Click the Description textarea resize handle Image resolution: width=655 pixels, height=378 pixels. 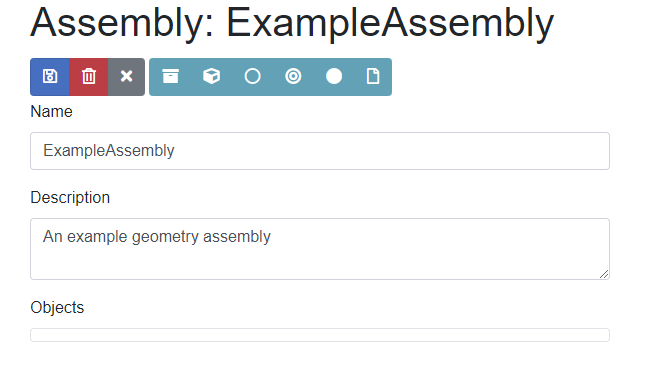point(604,274)
